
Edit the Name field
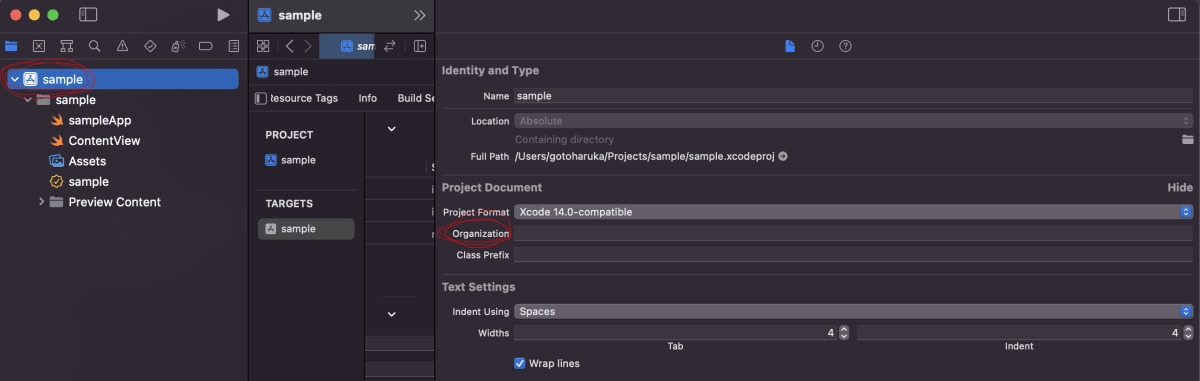click(853, 96)
